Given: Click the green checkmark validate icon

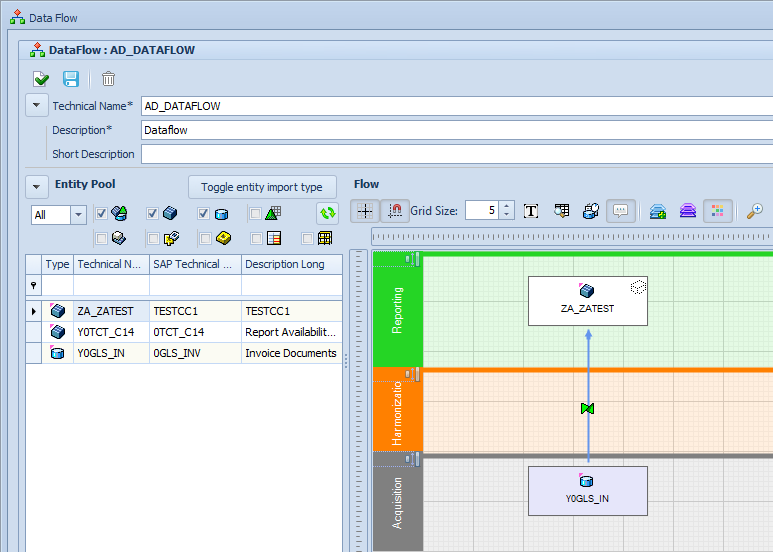Looking at the screenshot, I should [x=41, y=79].
